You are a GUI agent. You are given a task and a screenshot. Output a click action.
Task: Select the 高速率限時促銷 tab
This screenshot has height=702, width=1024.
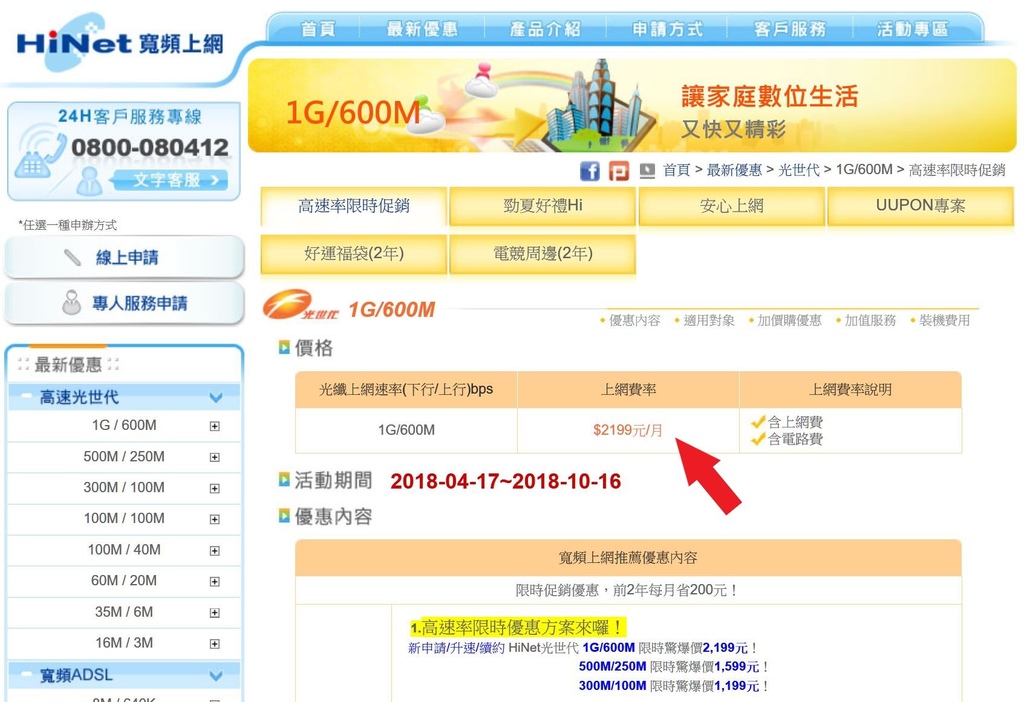tap(354, 206)
